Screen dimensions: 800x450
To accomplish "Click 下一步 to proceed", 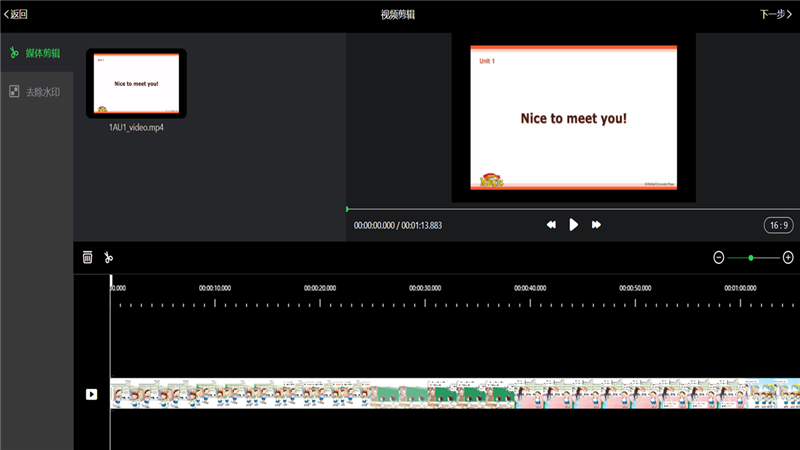I will pyautogui.click(x=776, y=14).
